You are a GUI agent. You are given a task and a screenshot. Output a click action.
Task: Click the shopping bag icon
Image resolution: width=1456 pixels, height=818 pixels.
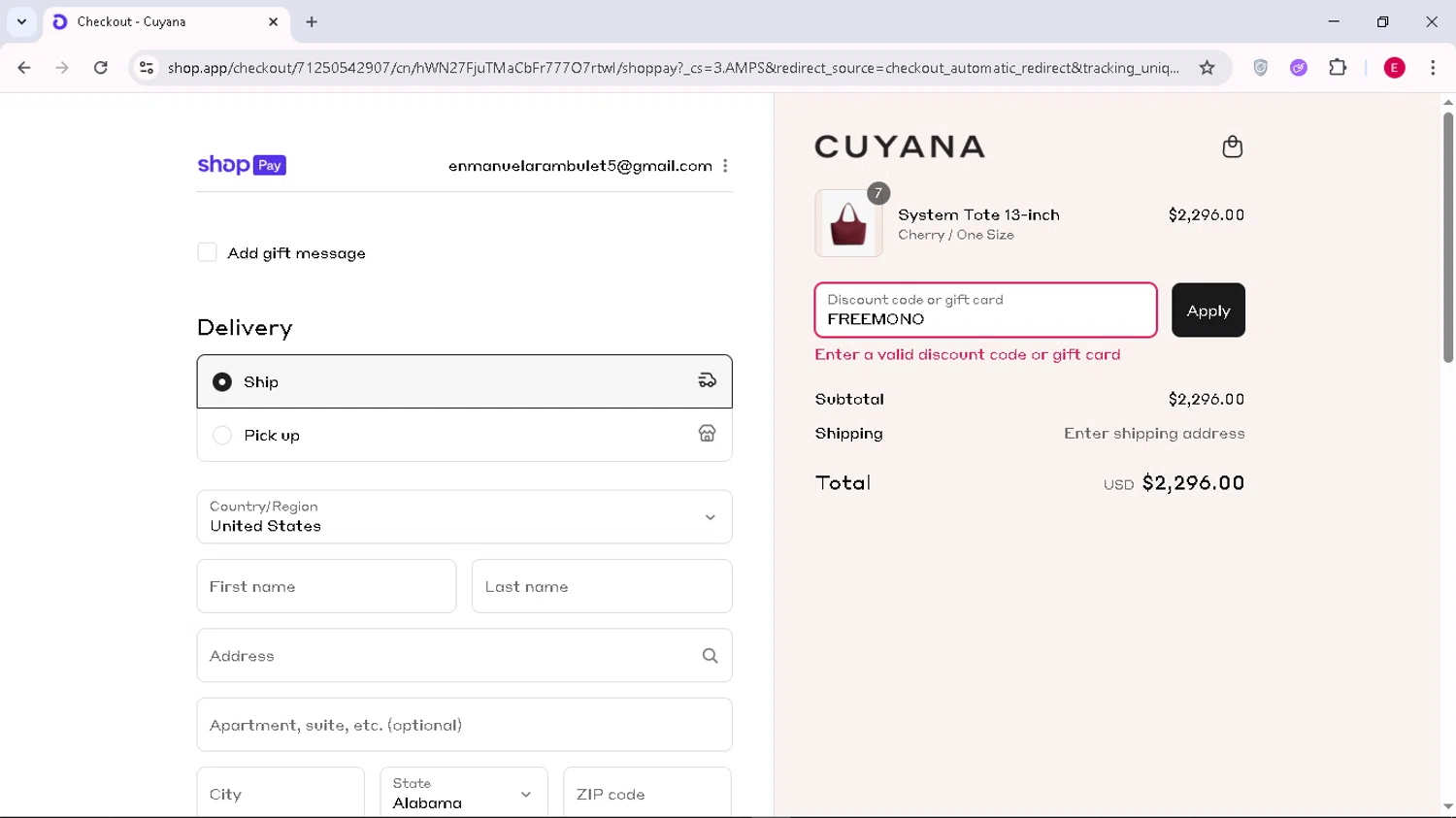pyautogui.click(x=1232, y=147)
